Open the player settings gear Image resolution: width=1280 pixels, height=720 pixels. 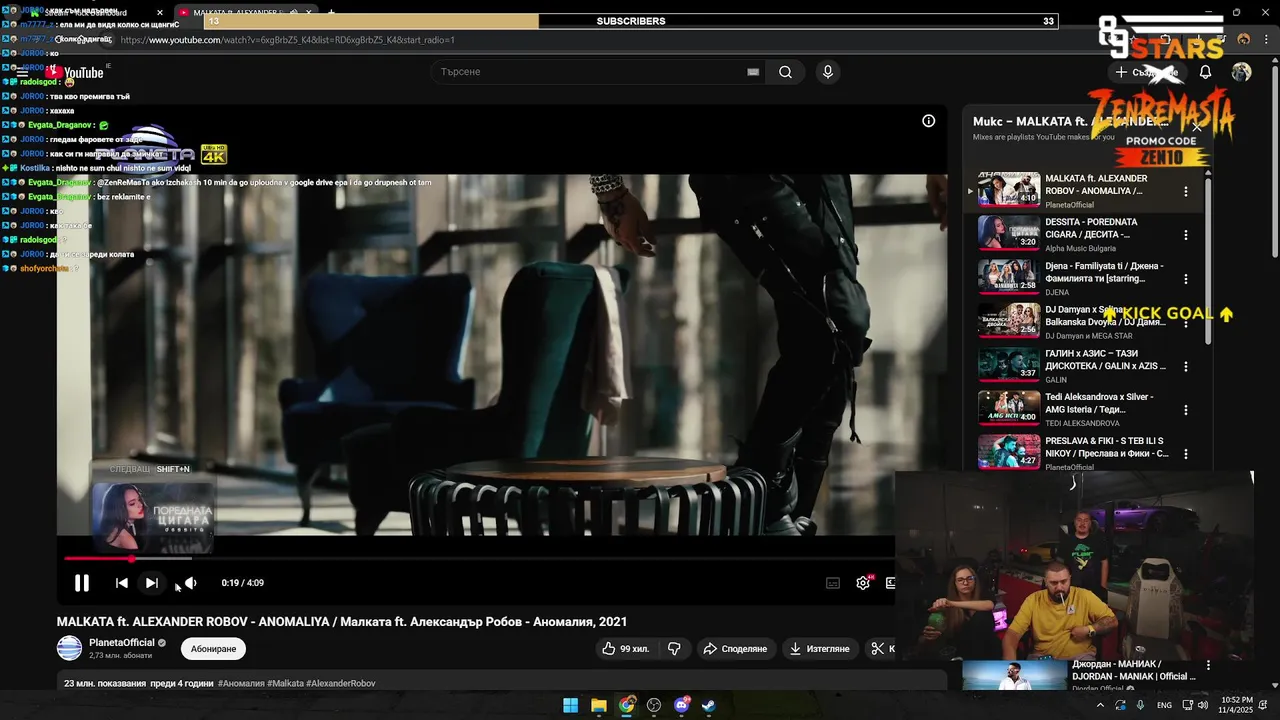(863, 583)
